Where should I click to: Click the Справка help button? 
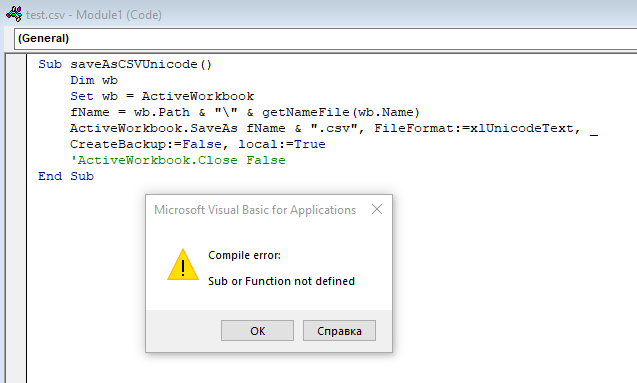(339, 331)
